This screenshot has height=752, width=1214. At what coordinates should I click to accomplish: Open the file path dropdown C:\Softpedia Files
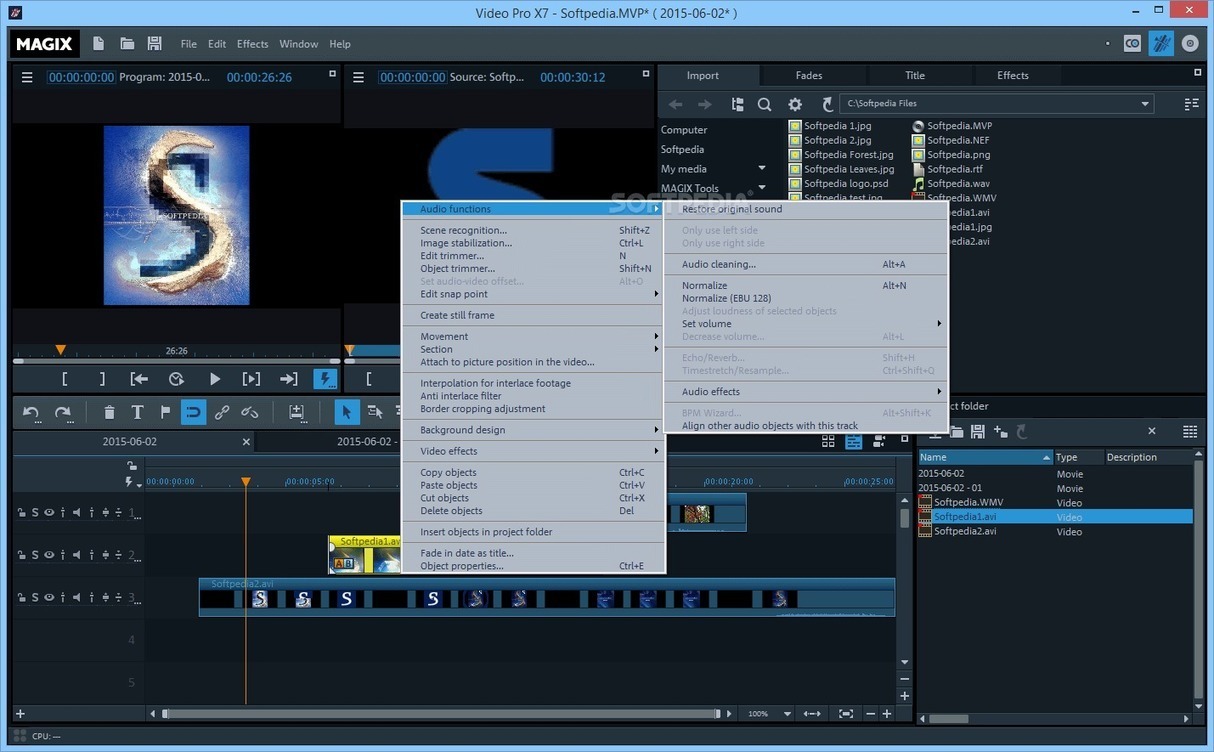1145,104
